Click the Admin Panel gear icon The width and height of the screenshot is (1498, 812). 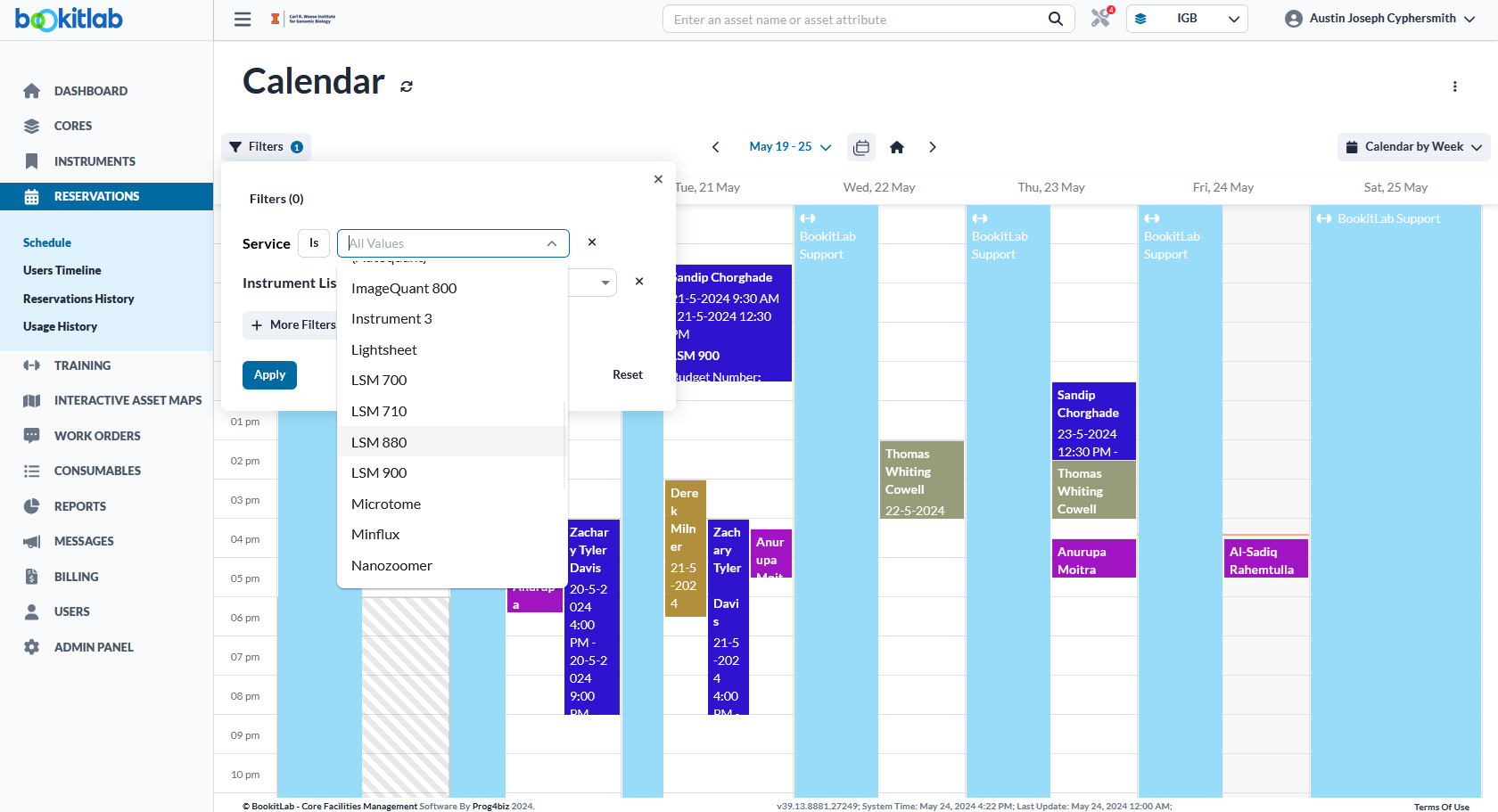(x=32, y=647)
